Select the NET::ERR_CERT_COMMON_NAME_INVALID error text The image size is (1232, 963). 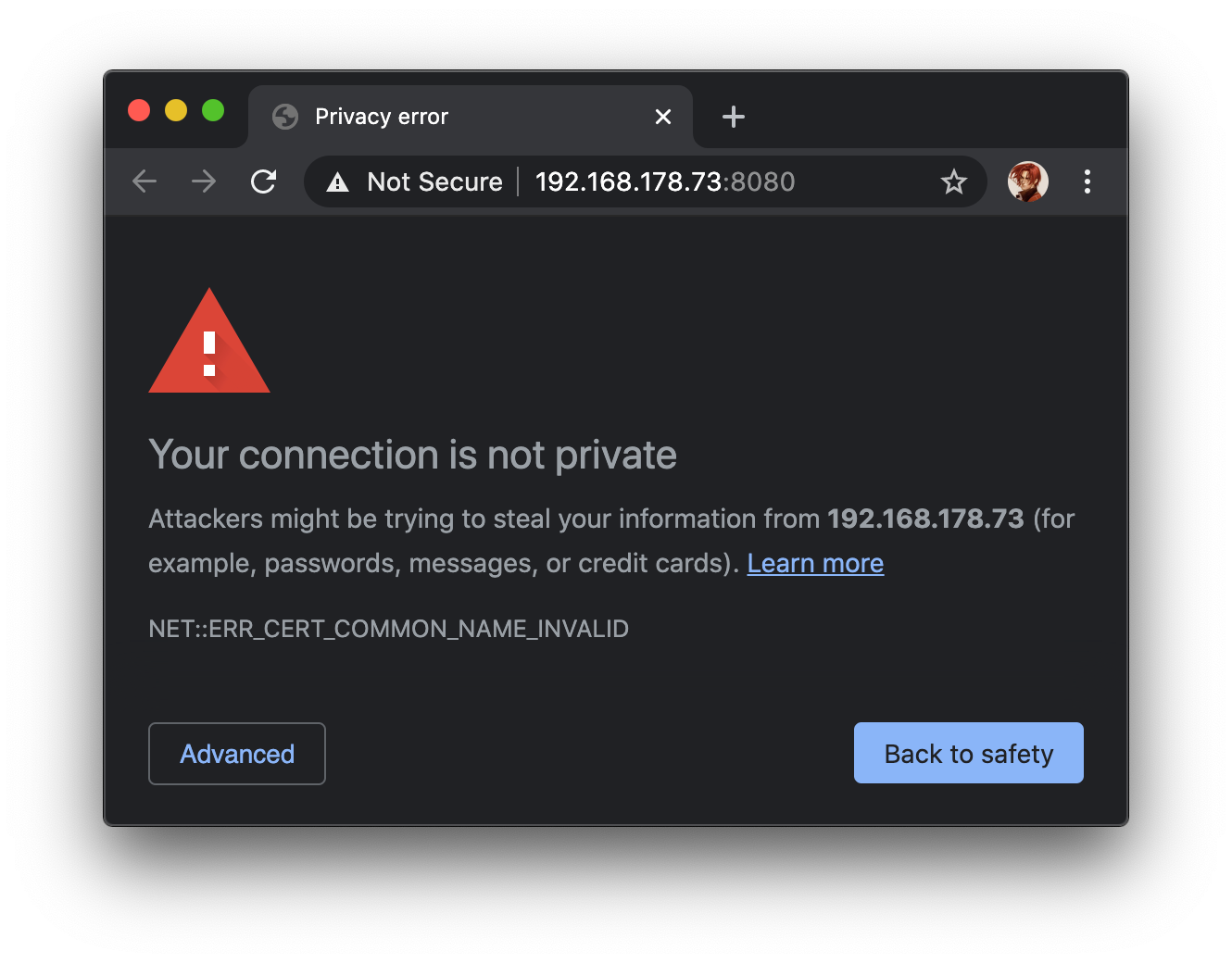coord(388,629)
